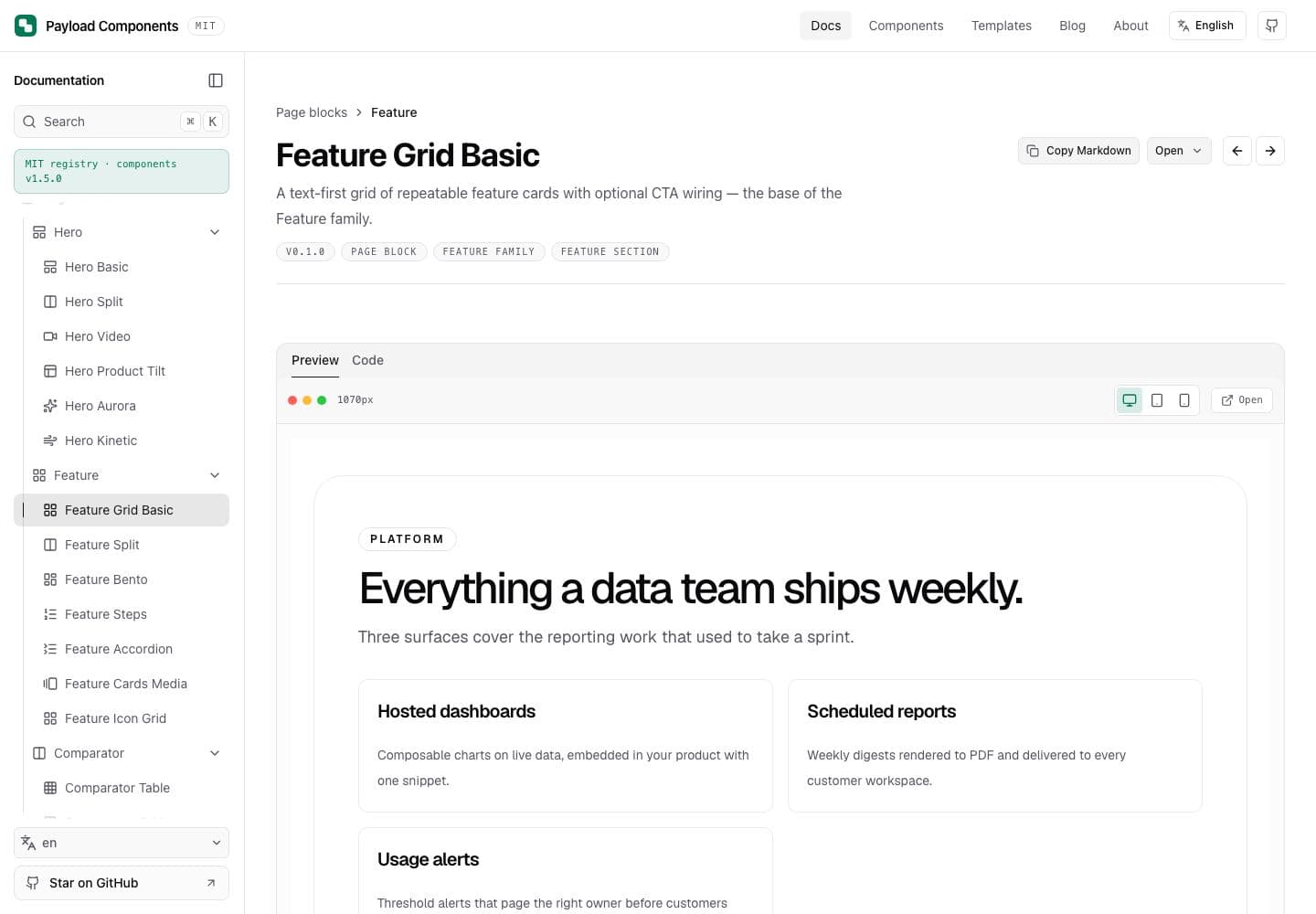Click the FEATURE SECTION tag
Image resolution: width=1316 pixels, height=914 pixels.
coord(610,251)
